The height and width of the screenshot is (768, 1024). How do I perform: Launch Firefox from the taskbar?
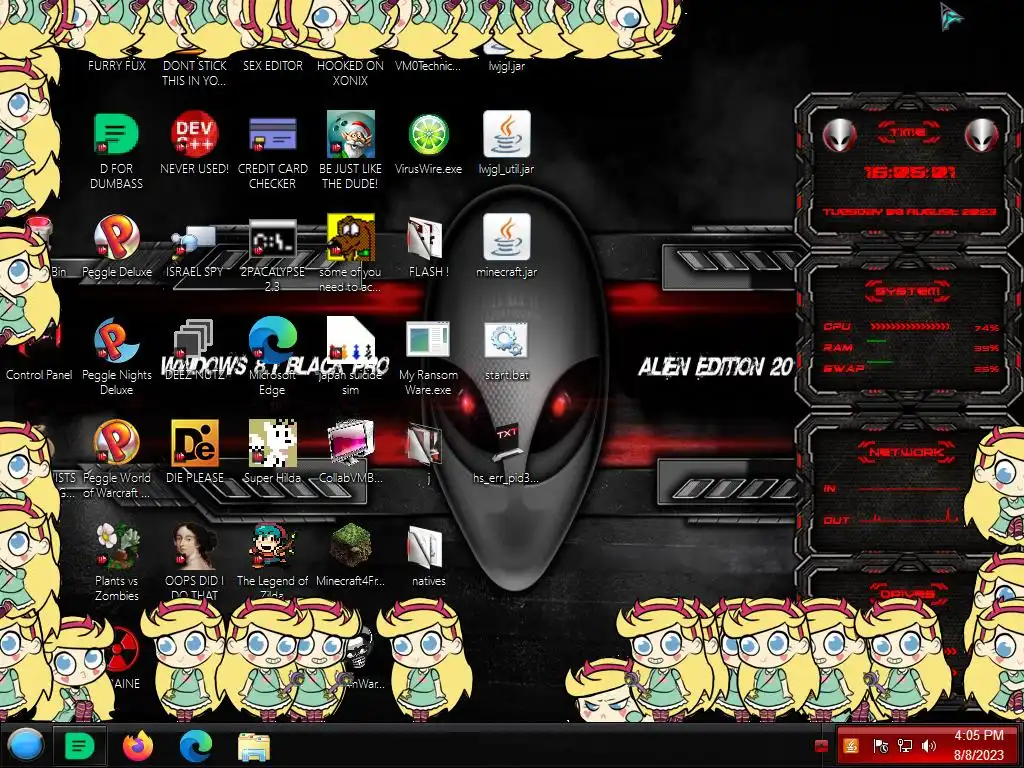pyautogui.click(x=137, y=746)
